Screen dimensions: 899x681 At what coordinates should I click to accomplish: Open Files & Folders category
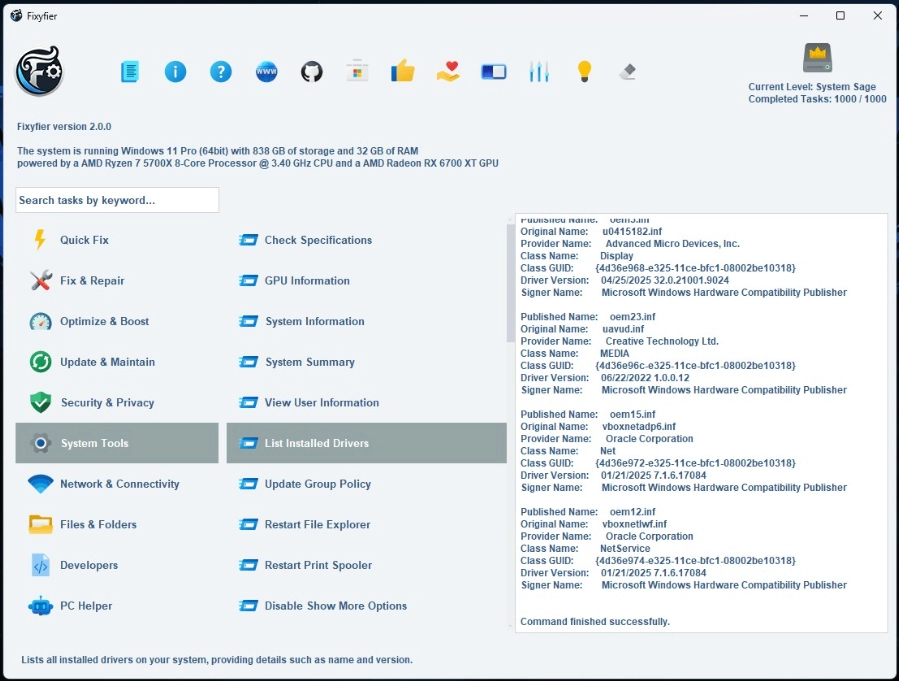point(117,525)
